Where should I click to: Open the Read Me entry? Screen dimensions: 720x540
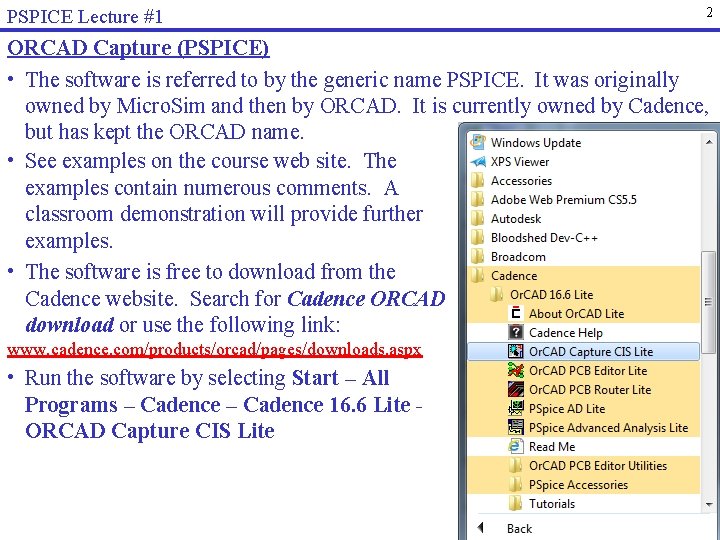click(x=584, y=446)
